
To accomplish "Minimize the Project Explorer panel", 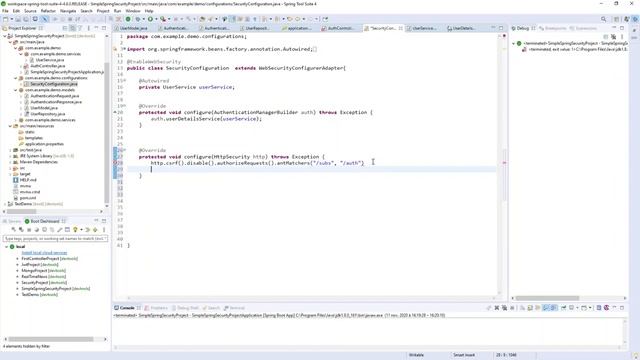I will coord(96,28).
